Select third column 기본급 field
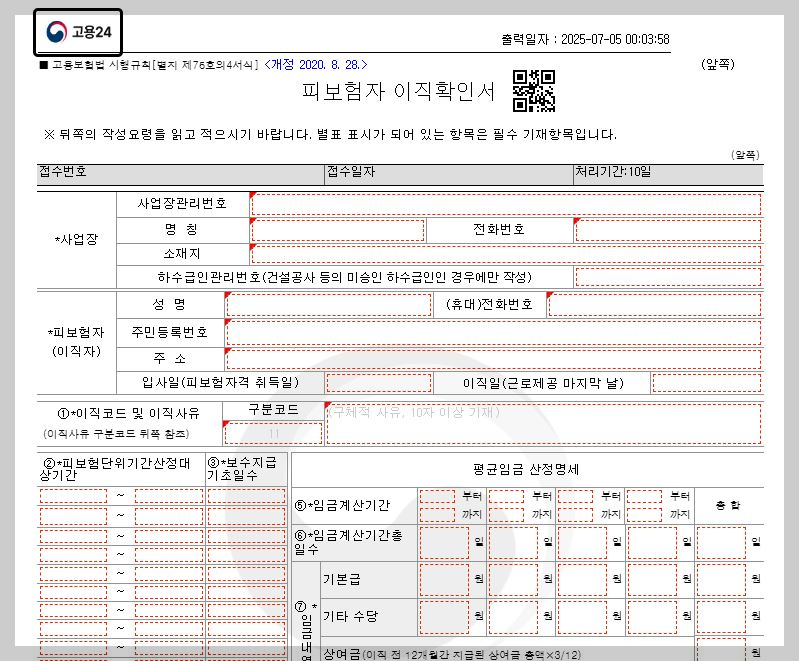Image resolution: width=799 pixels, height=661 pixels. [x=582, y=580]
